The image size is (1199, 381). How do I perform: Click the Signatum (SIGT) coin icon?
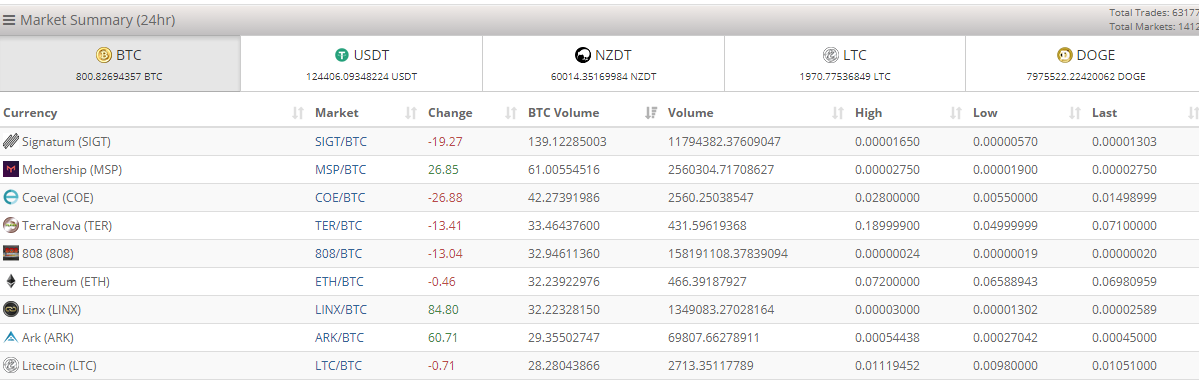point(11,142)
